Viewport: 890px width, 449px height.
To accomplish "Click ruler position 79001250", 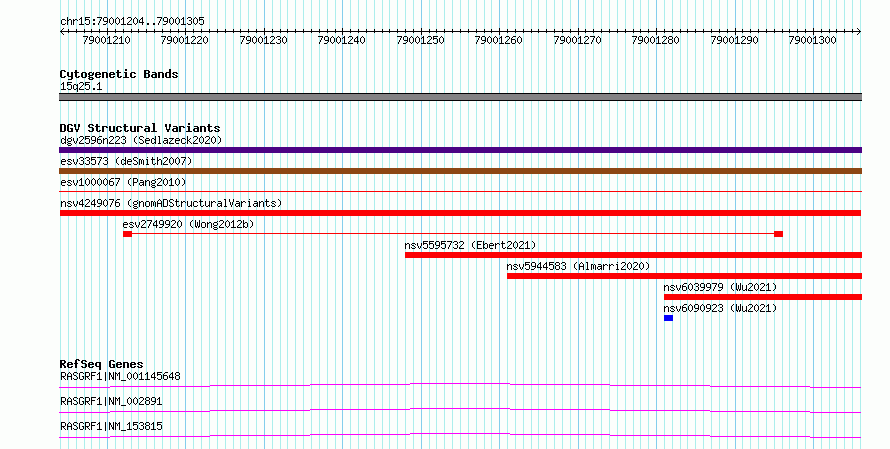I will pos(421,40).
